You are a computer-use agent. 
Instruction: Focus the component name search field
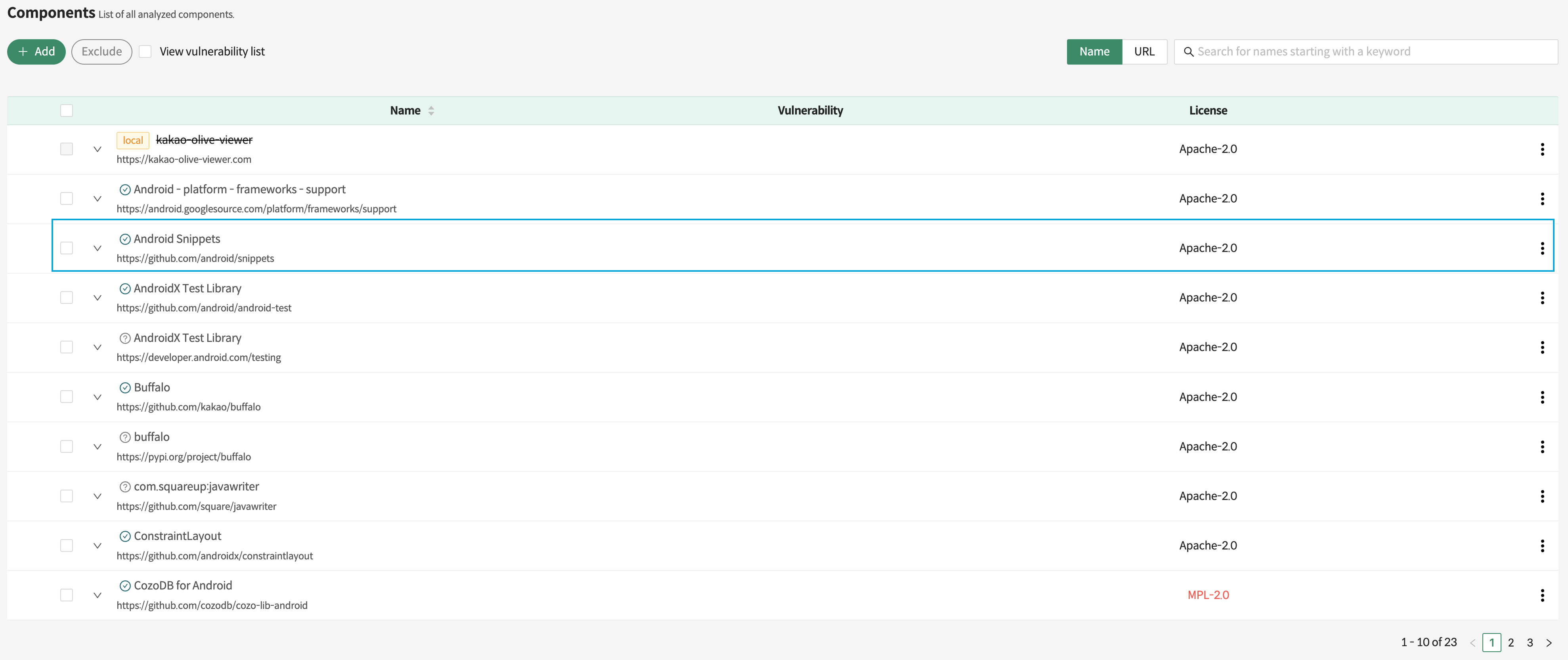pyautogui.click(x=1369, y=52)
